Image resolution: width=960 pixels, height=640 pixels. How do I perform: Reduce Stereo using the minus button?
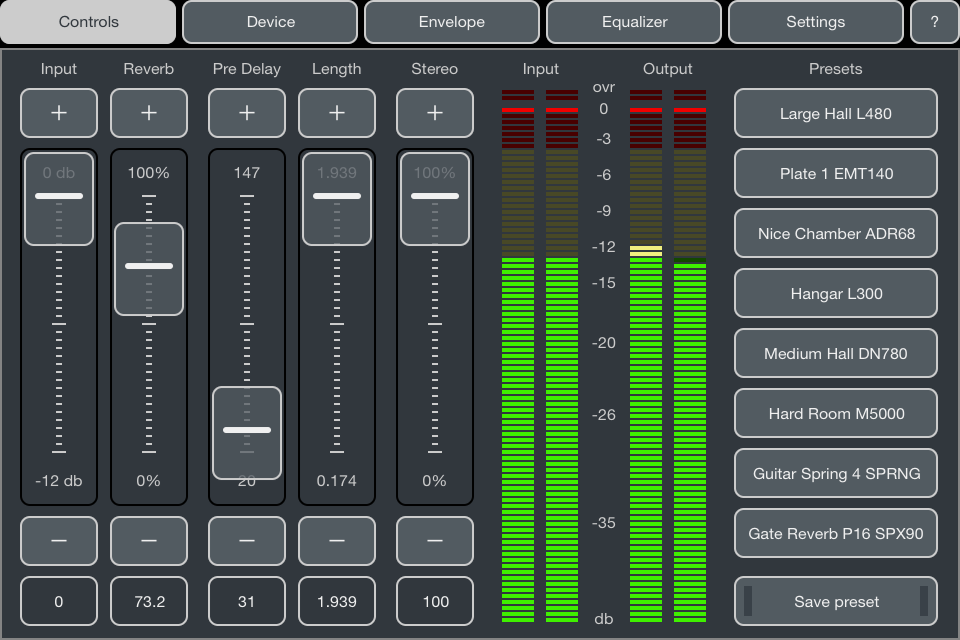pyautogui.click(x=435, y=540)
